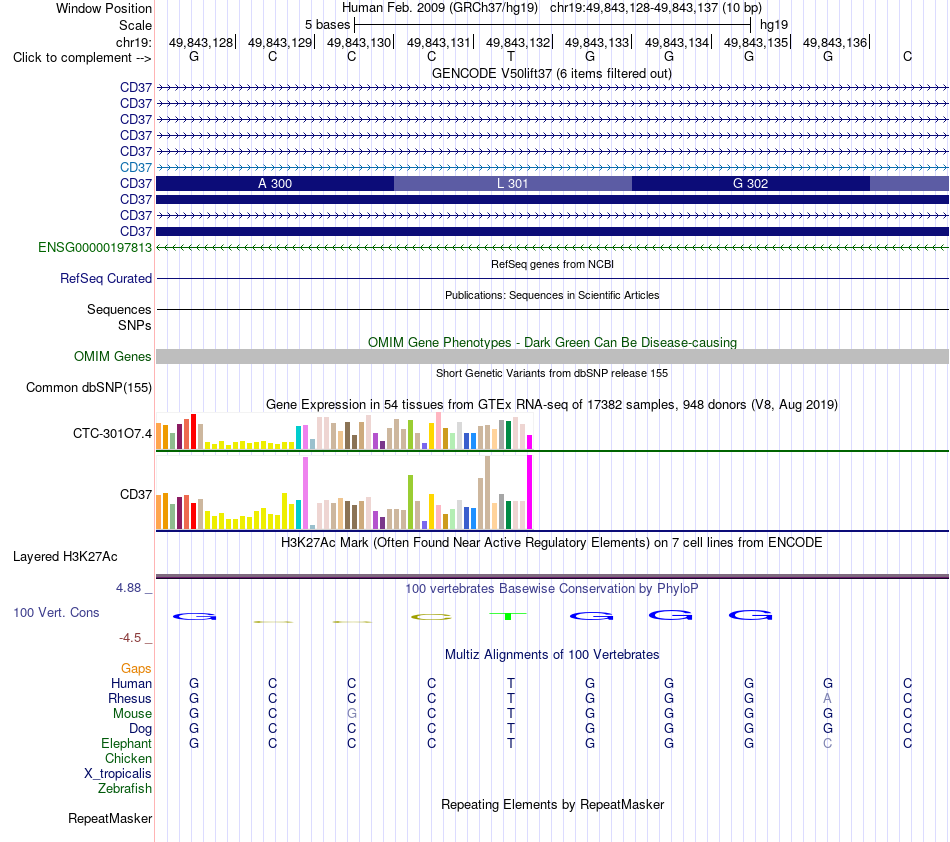Click the RepeatMasker track label
950x842 pixels.
click(x=110, y=818)
